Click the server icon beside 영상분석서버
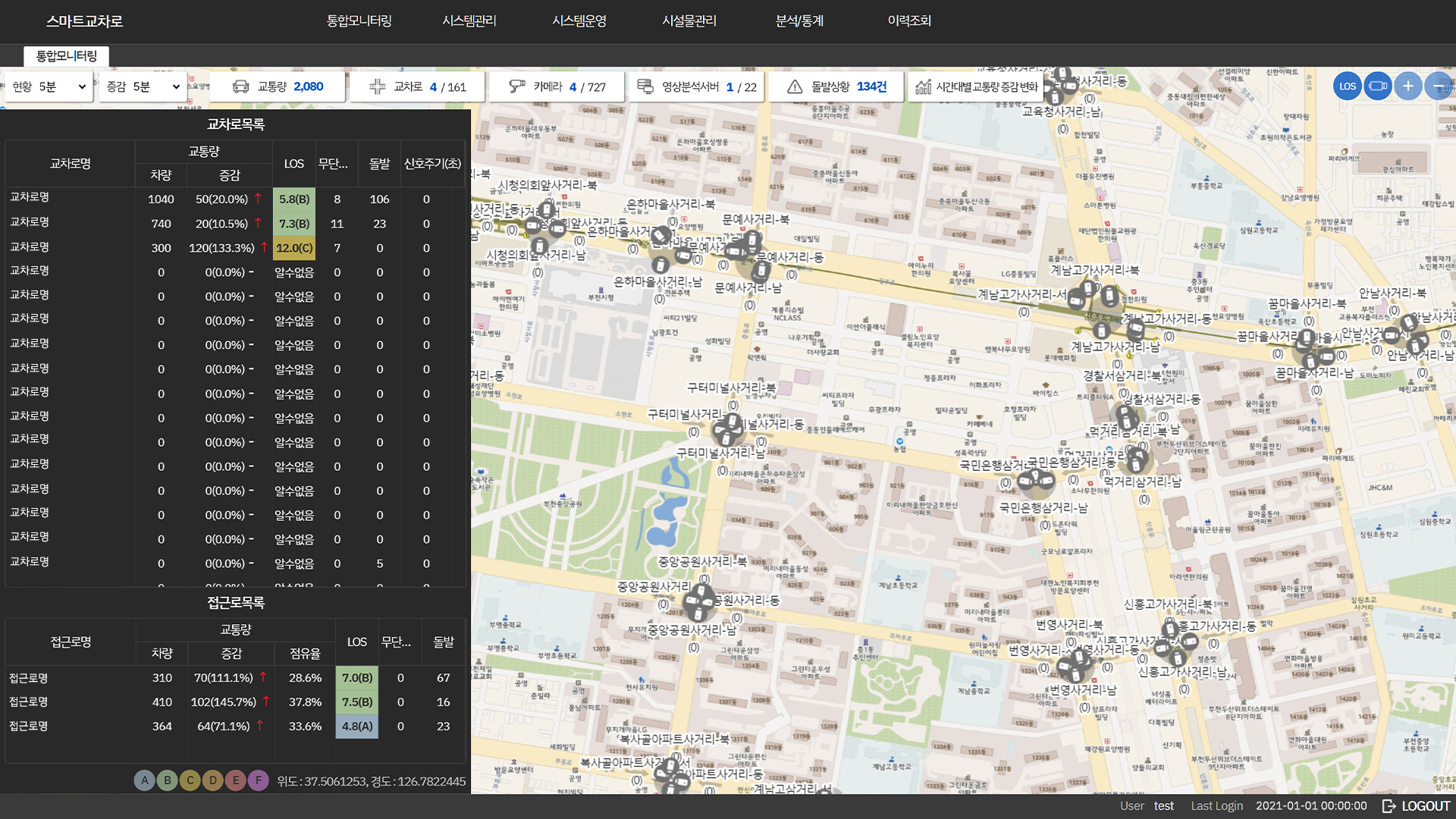The height and width of the screenshot is (819, 1456). point(645,86)
